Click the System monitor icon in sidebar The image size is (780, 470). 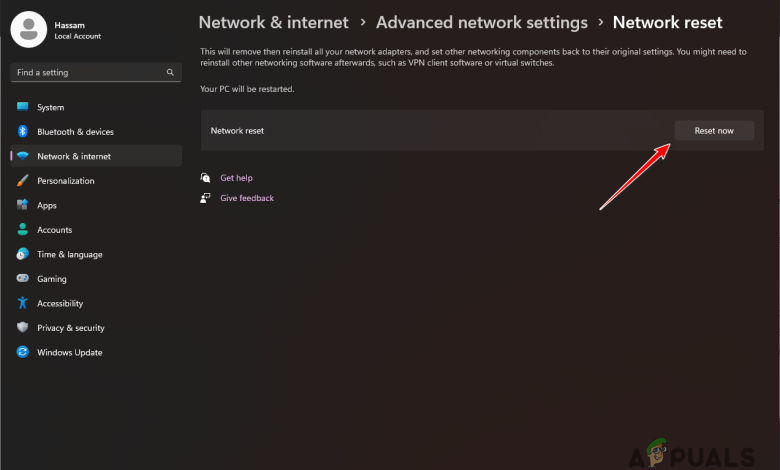tap(22, 107)
